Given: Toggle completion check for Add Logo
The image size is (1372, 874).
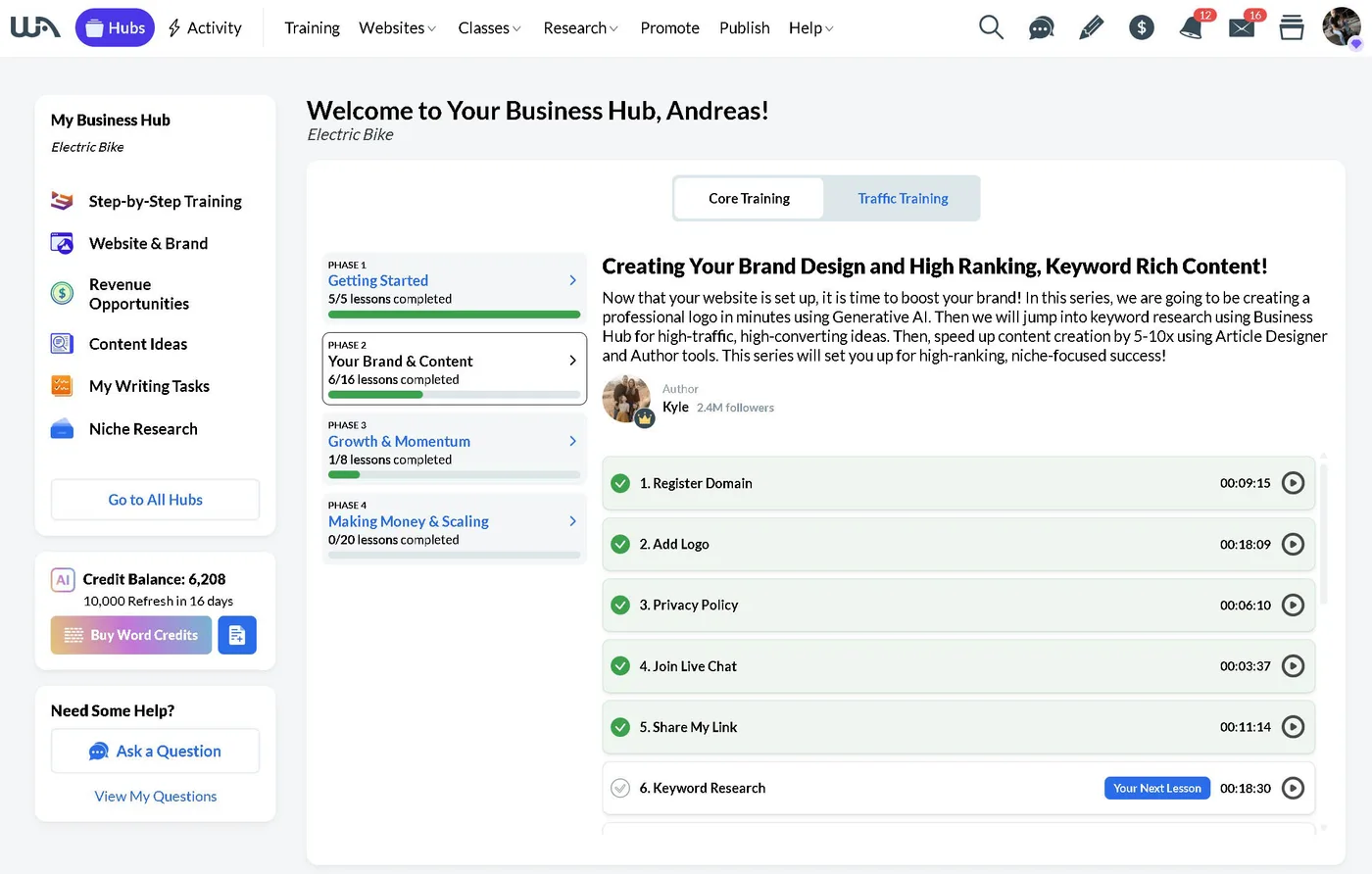Looking at the screenshot, I should (620, 544).
